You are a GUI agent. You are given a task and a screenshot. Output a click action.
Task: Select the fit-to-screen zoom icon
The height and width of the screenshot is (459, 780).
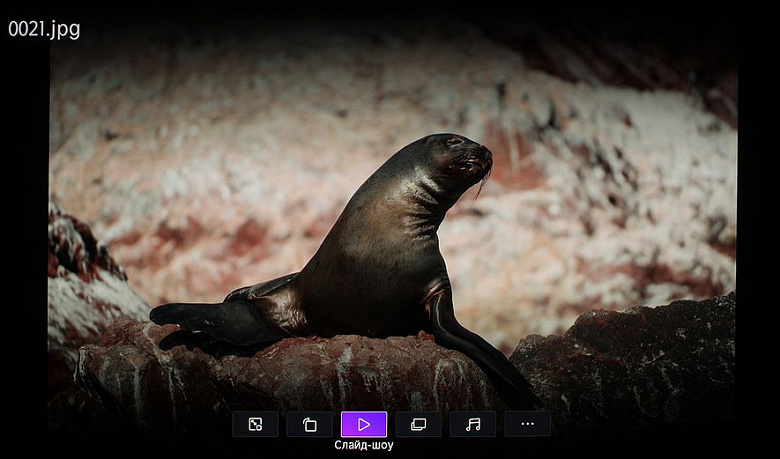(255, 424)
